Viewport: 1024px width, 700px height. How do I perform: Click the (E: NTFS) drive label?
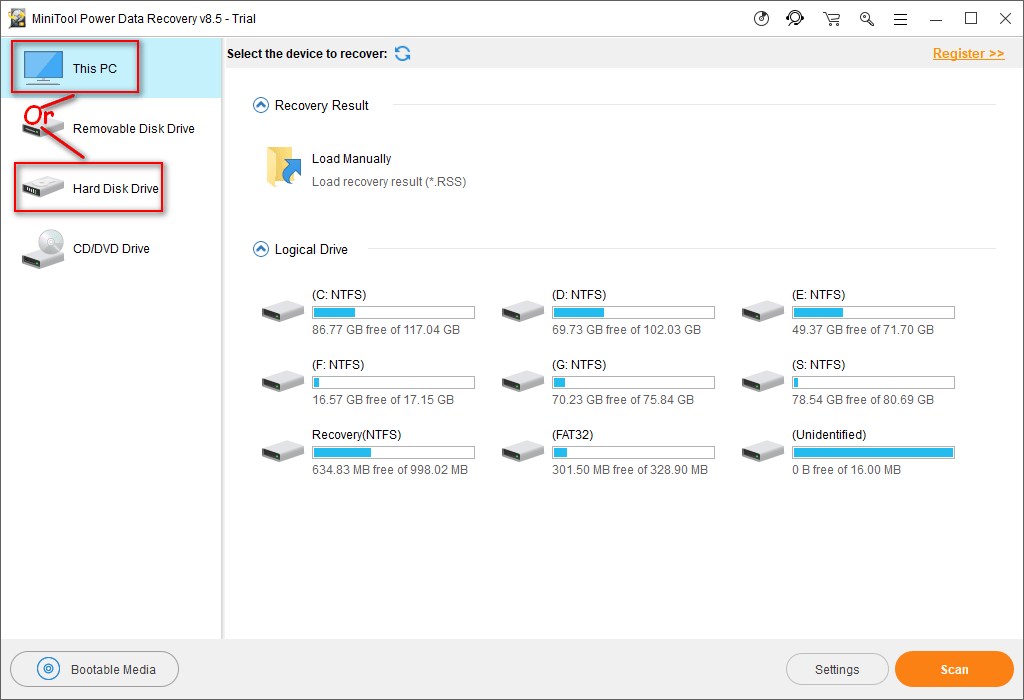[818, 294]
